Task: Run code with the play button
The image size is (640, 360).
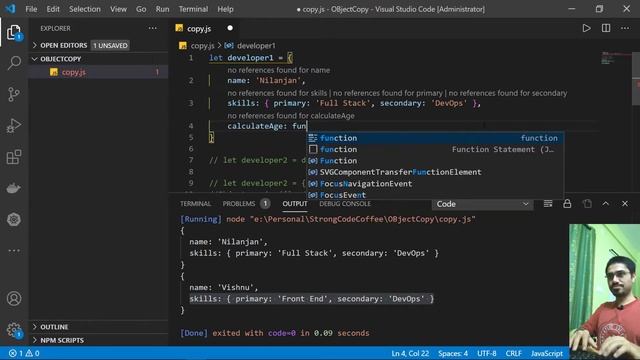Action: (x=587, y=28)
